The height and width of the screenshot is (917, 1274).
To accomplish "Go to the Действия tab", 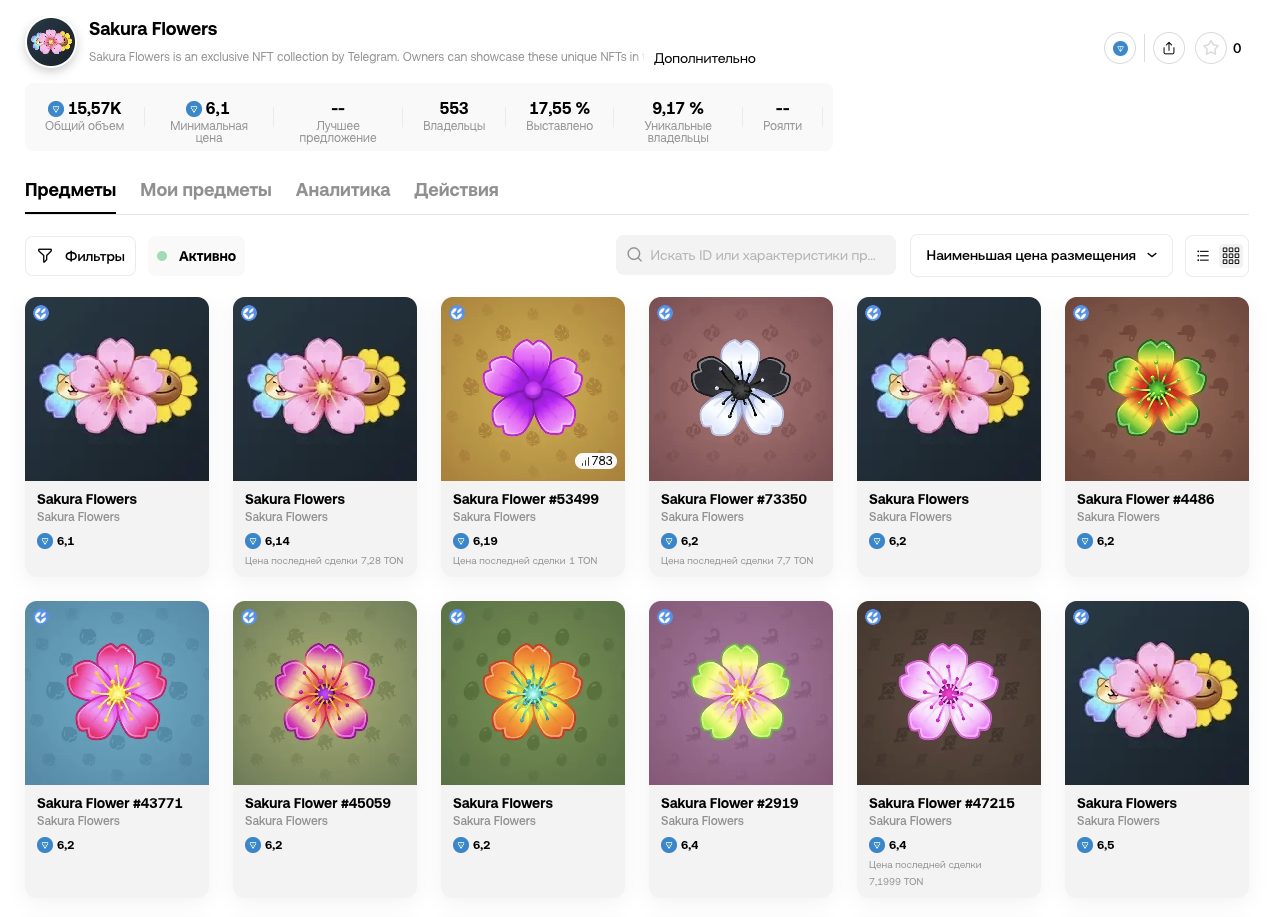I will tap(456, 190).
